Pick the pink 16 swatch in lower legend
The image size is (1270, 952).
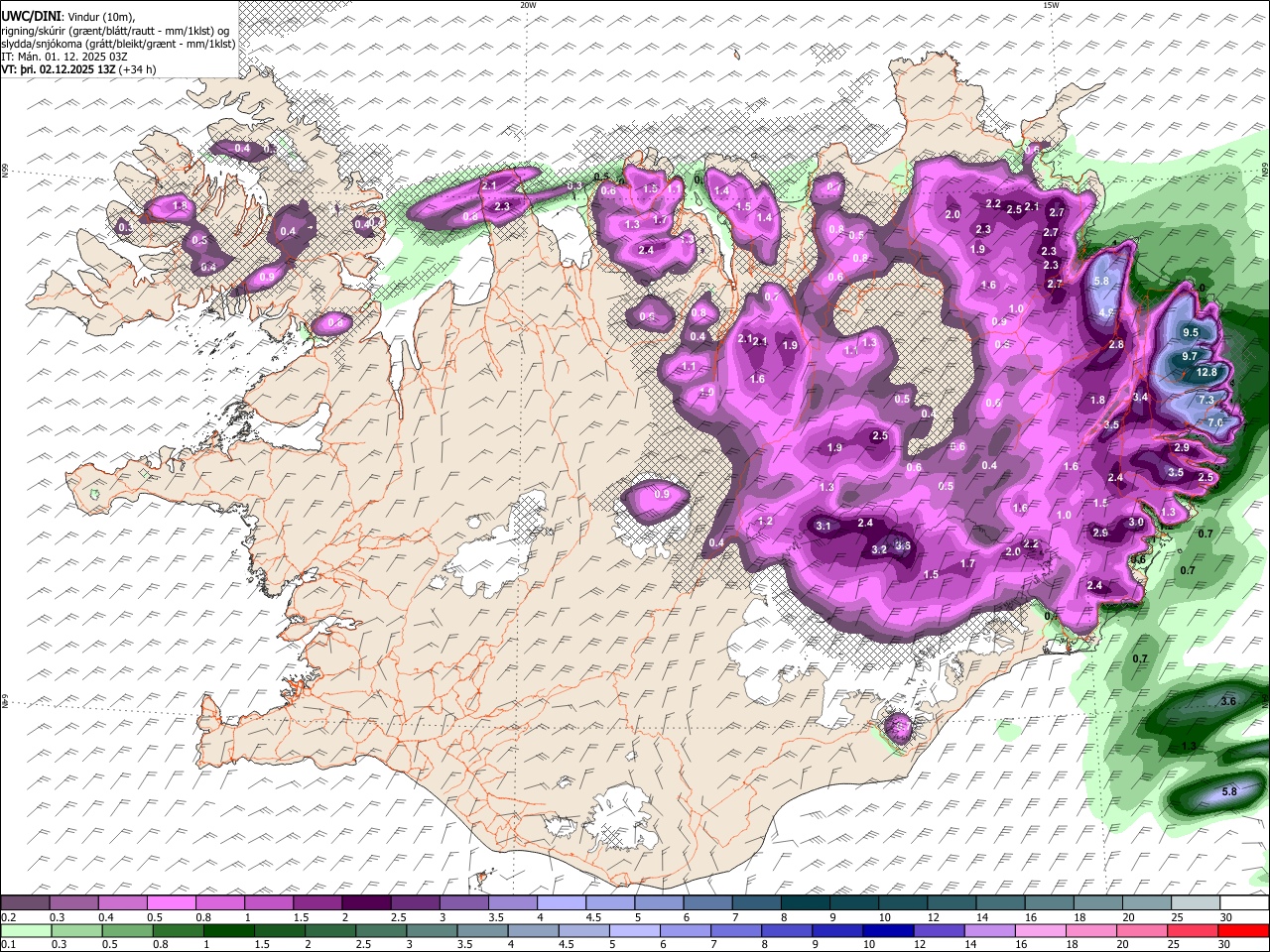click(x=1041, y=930)
